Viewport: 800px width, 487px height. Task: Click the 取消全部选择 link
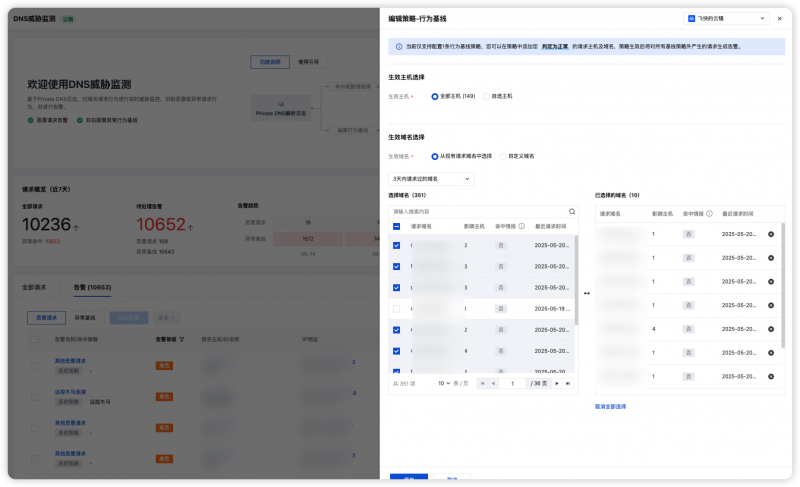pyautogui.click(x=610, y=406)
